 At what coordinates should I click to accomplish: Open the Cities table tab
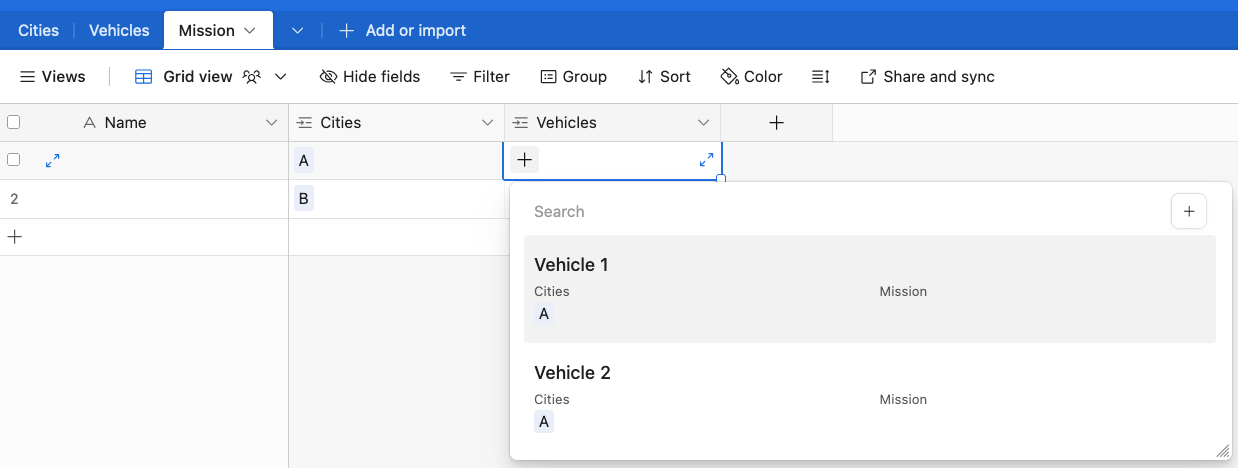pos(38,30)
